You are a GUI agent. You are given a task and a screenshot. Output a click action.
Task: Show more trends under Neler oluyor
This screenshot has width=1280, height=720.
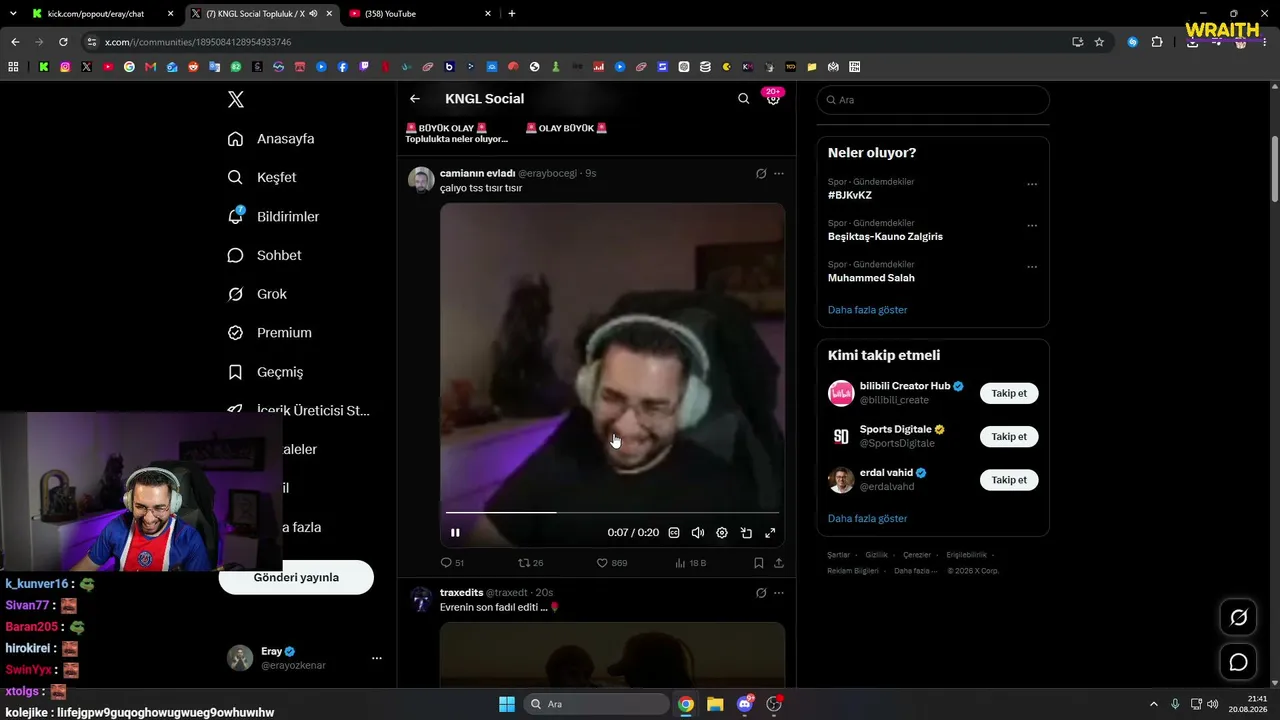(x=867, y=310)
